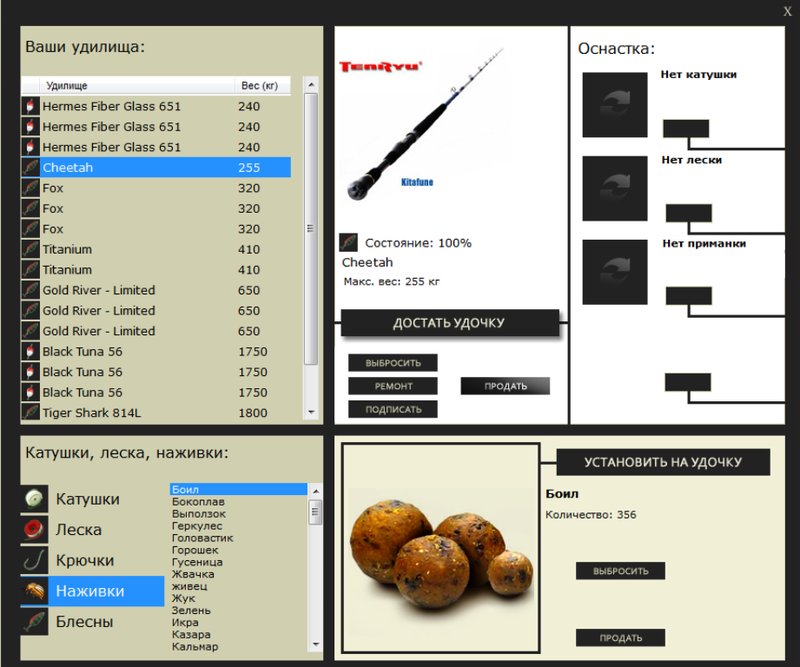Image resolution: width=800 pixels, height=667 pixels.
Task: Click the bait list scrollbar thumb
Action: click(316, 512)
